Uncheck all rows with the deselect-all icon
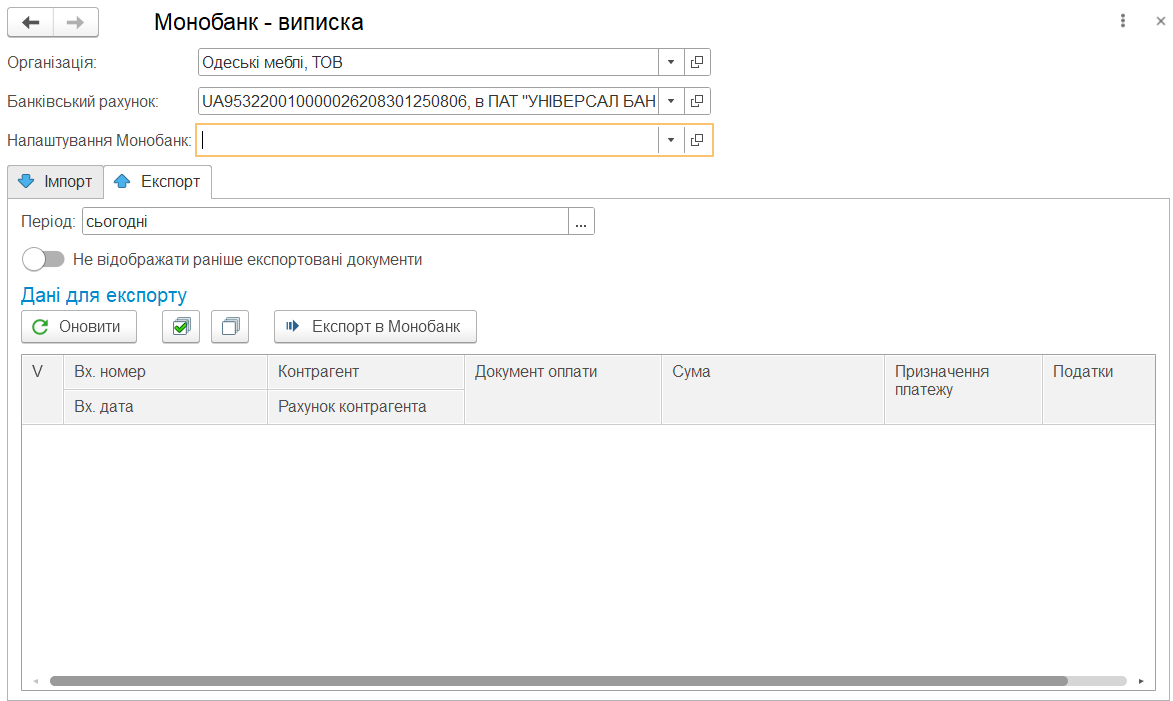This screenshot has height=701, width=1173. (x=230, y=327)
